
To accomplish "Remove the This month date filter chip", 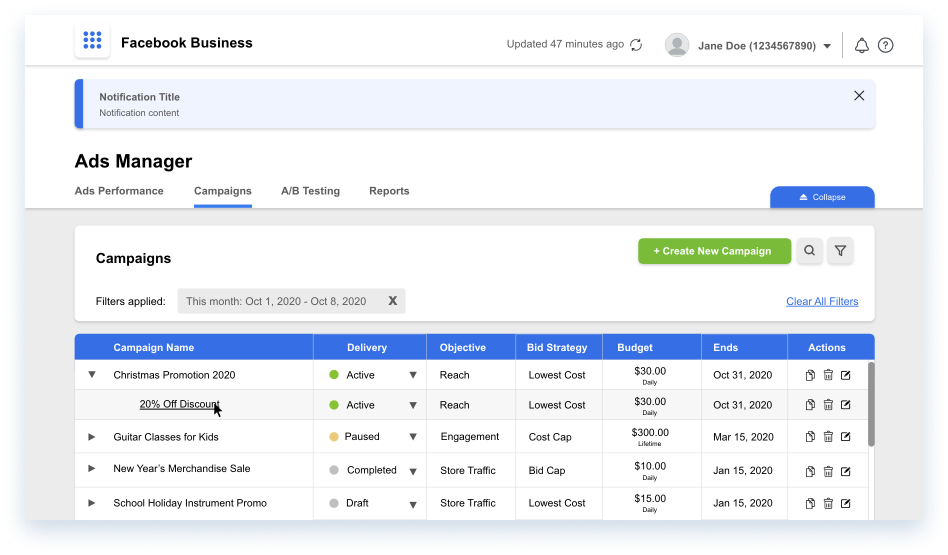I will pyautogui.click(x=393, y=301).
